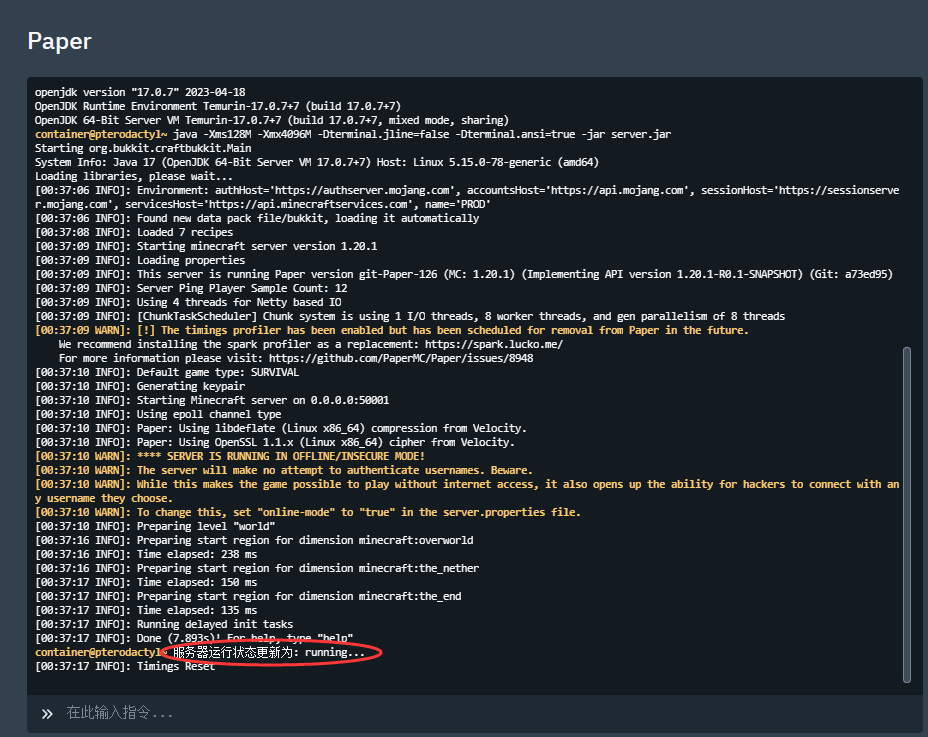Click the OpenJDK Runtime Environment Temurin line
The image size is (928, 737).
218,106
